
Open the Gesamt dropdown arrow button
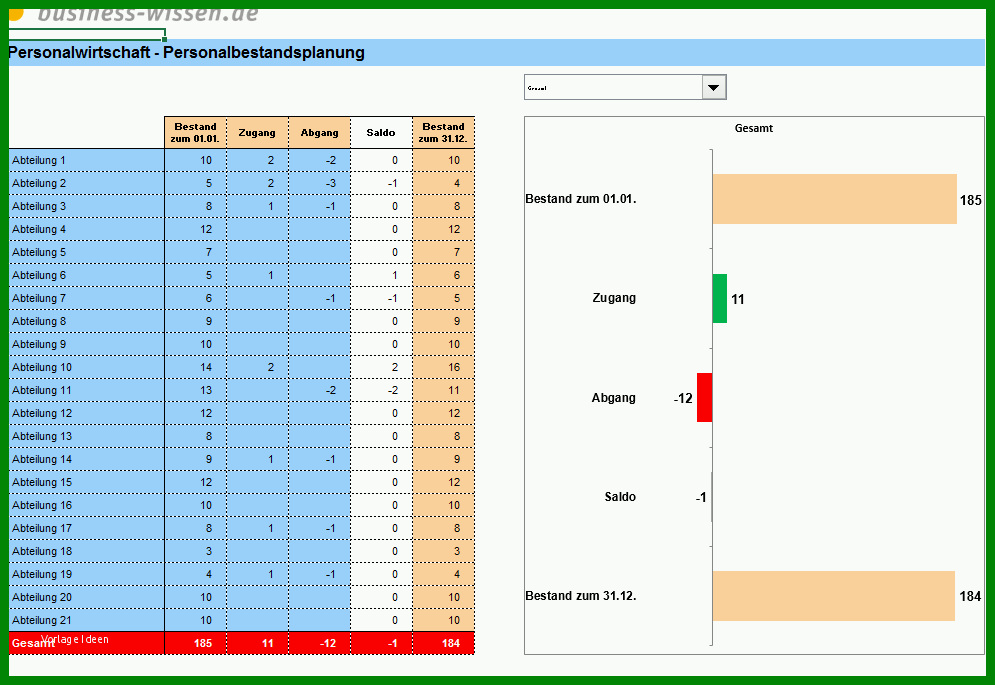pyautogui.click(x=714, y=88)
